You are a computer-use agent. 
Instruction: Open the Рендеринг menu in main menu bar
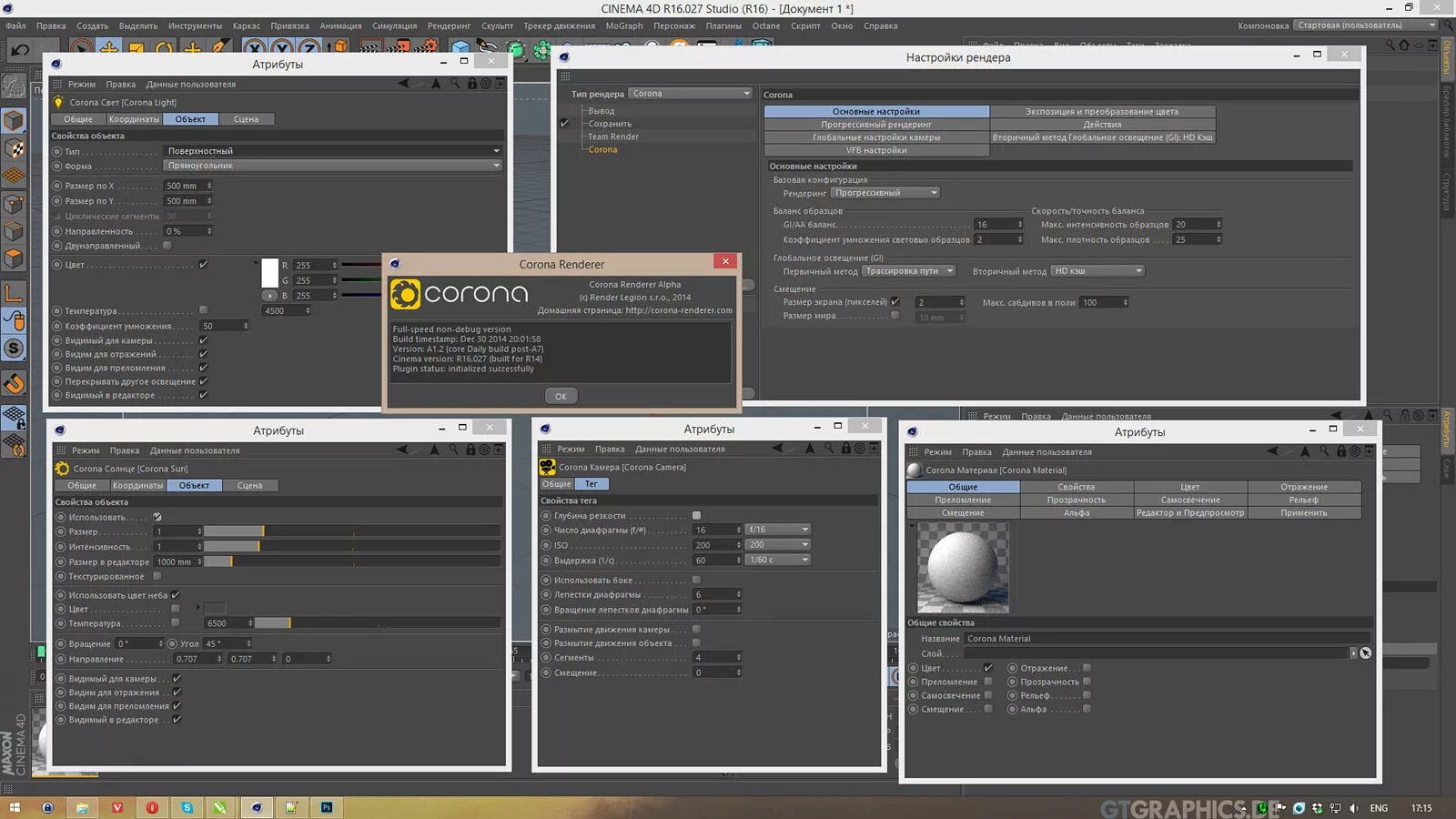pyautogui.click(x=449, y=25)
